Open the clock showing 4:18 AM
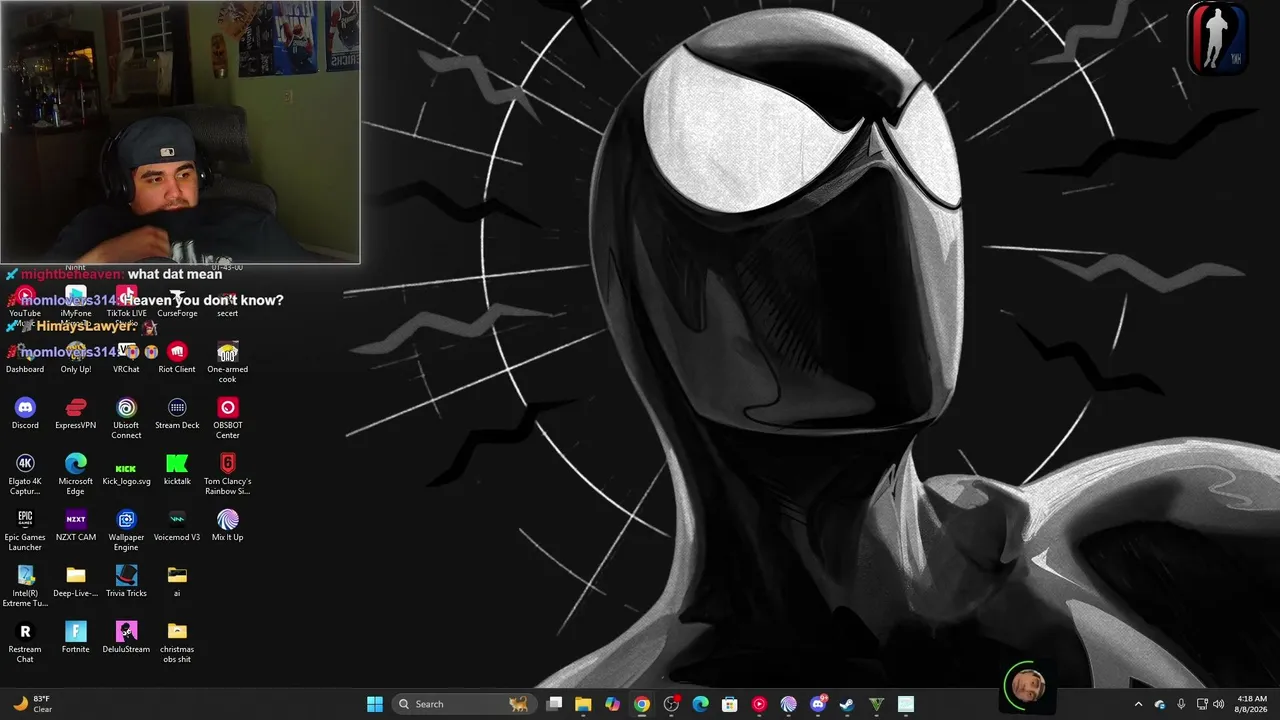 coord(1252,704)
